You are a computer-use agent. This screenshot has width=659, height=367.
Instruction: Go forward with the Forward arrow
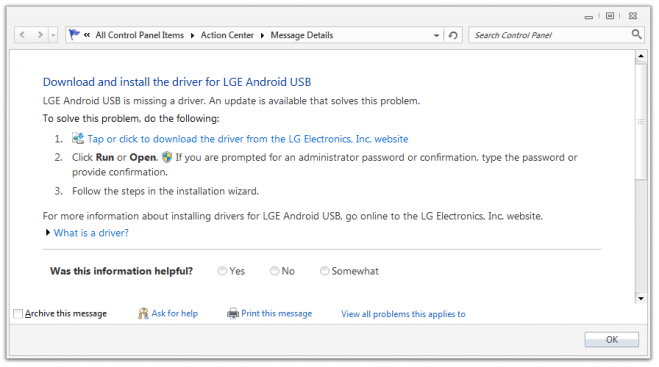click(x=40, y=35)
